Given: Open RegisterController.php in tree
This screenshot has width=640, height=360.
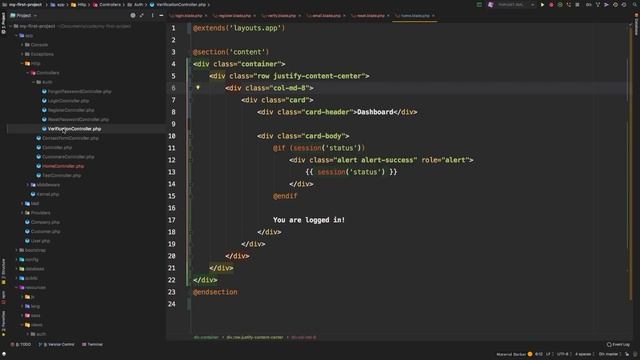Looking at the screenshot, I should tap(71, 110).
